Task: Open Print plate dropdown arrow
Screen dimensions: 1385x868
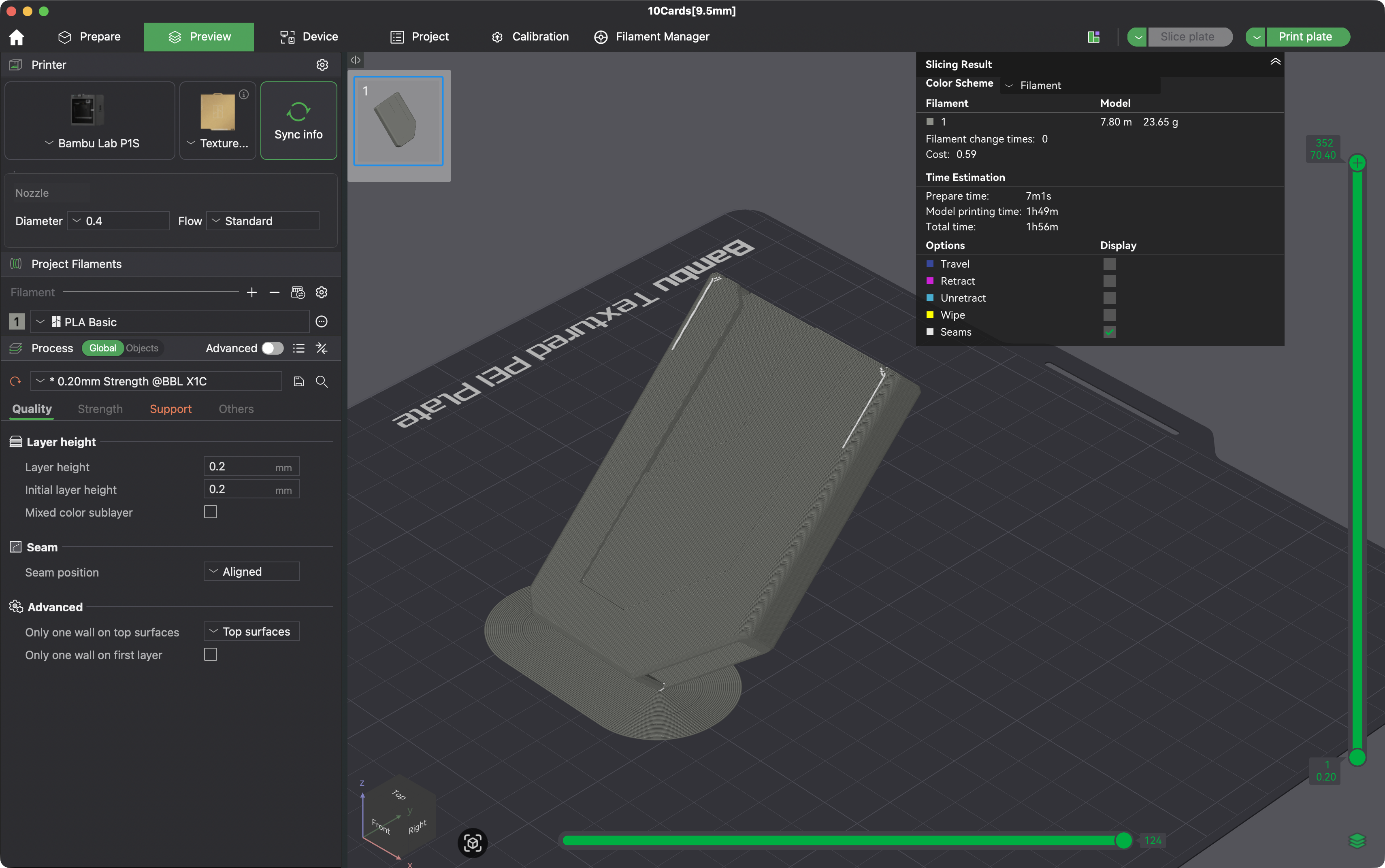Action: [x=1256, y=37]
